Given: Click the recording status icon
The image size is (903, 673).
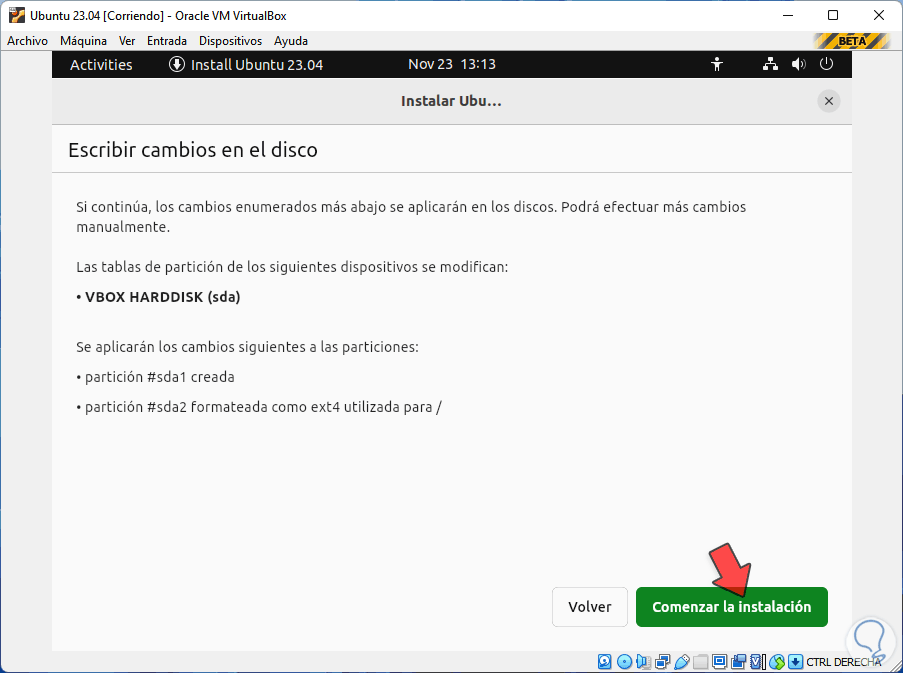Looking at the screenshot, I should (738, 661).
